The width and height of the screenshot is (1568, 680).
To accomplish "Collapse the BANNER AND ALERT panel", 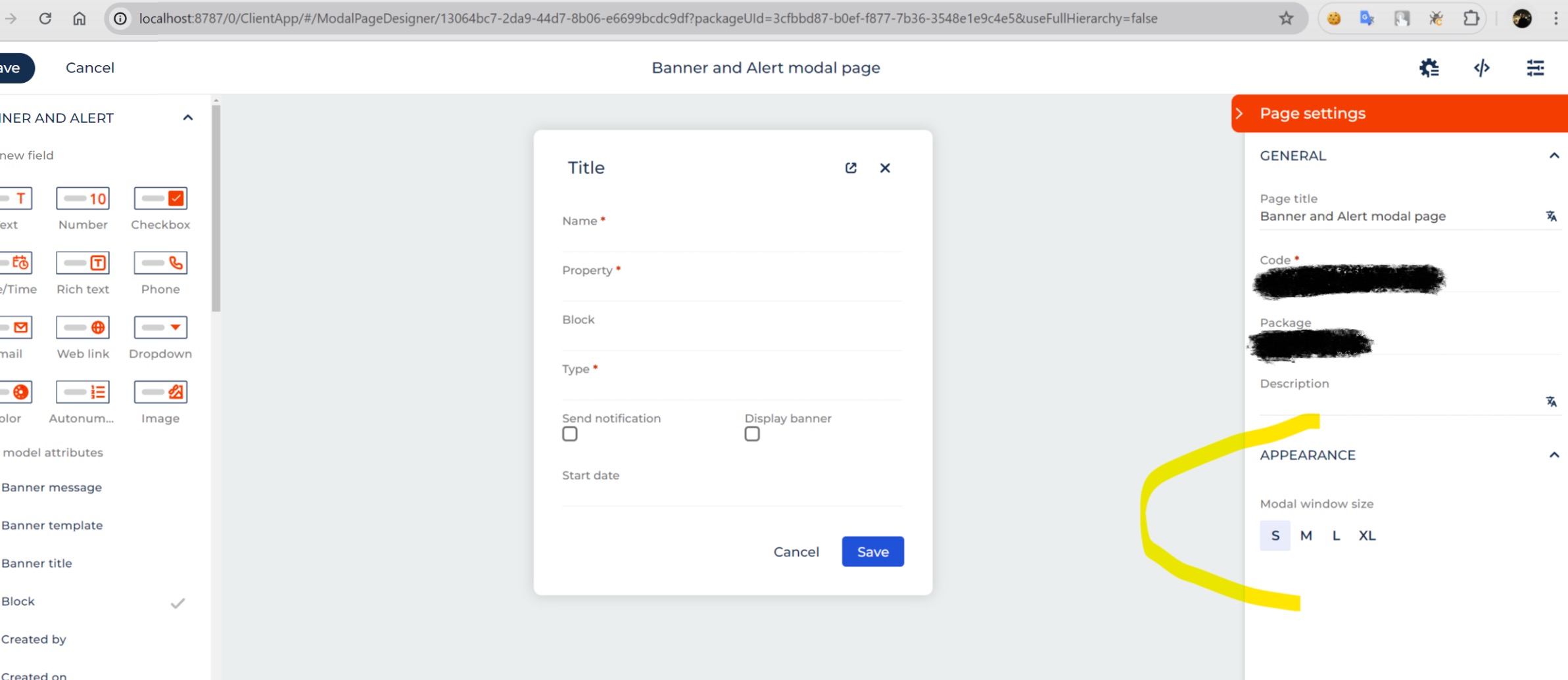I will (188, 118).
